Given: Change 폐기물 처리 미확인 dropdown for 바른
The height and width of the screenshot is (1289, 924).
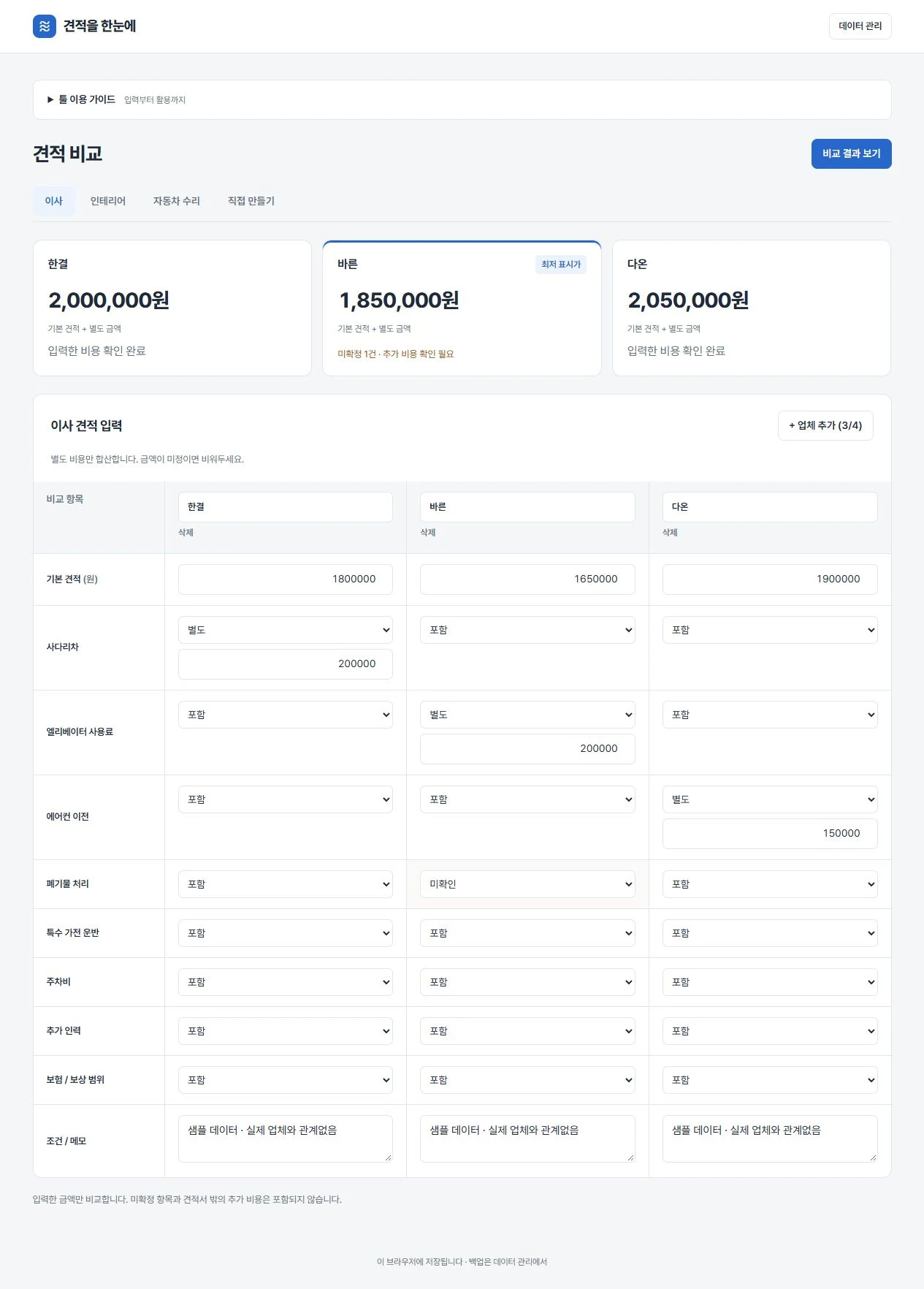Looking at the screenshot, I should (527, 884).
